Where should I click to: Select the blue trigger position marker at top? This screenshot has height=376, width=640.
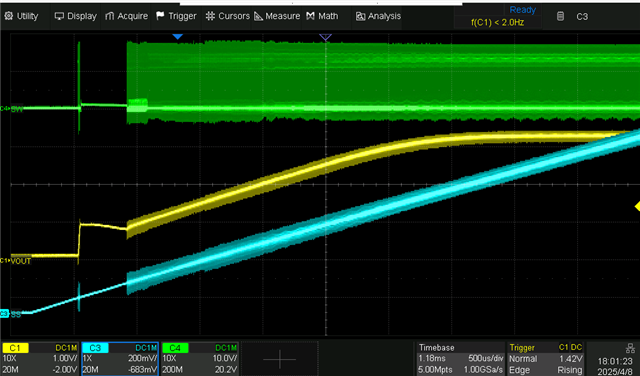pyautogui.click(x=177, y=37)
